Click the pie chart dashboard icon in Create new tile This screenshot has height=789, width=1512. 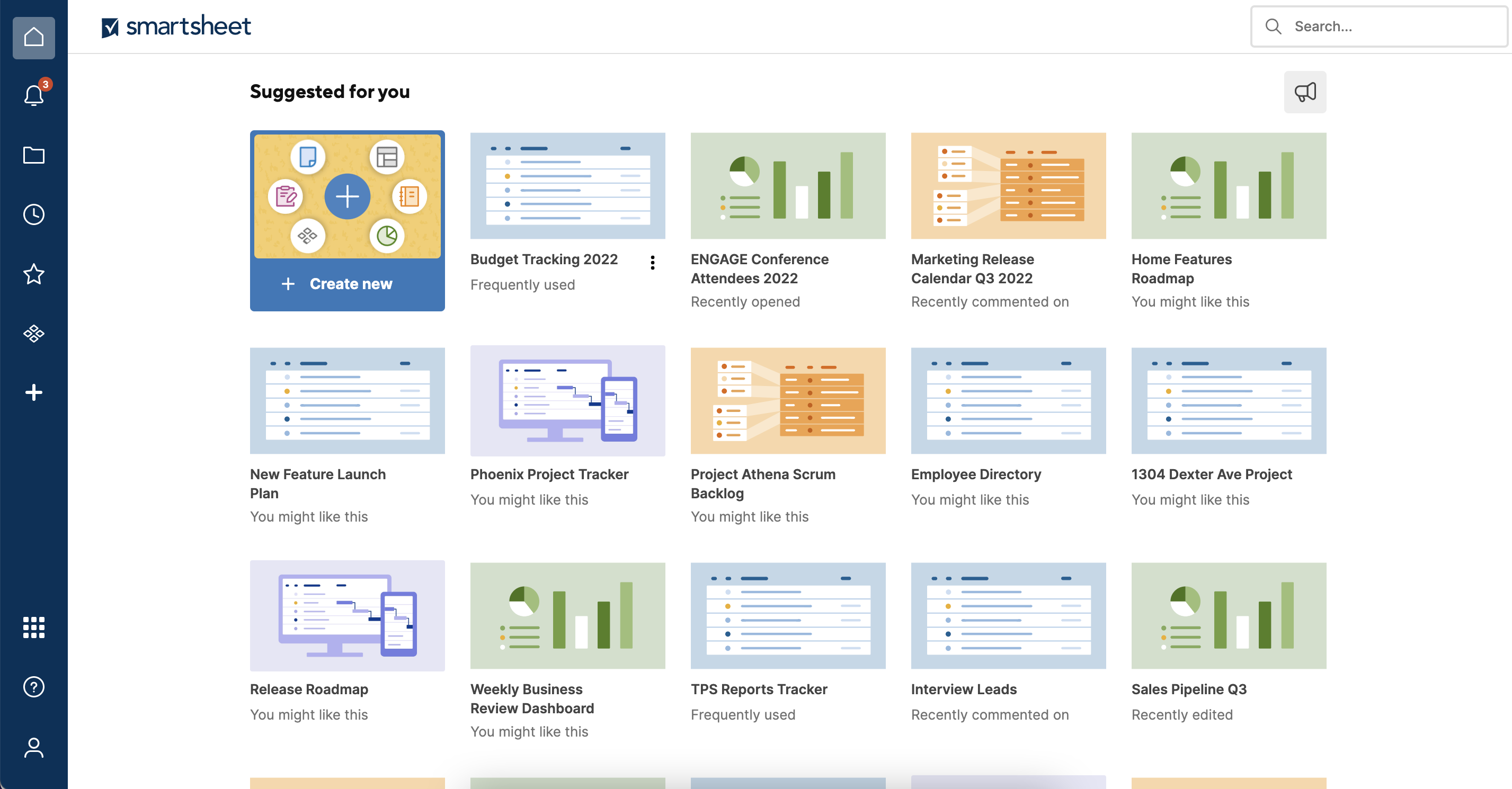387,236
